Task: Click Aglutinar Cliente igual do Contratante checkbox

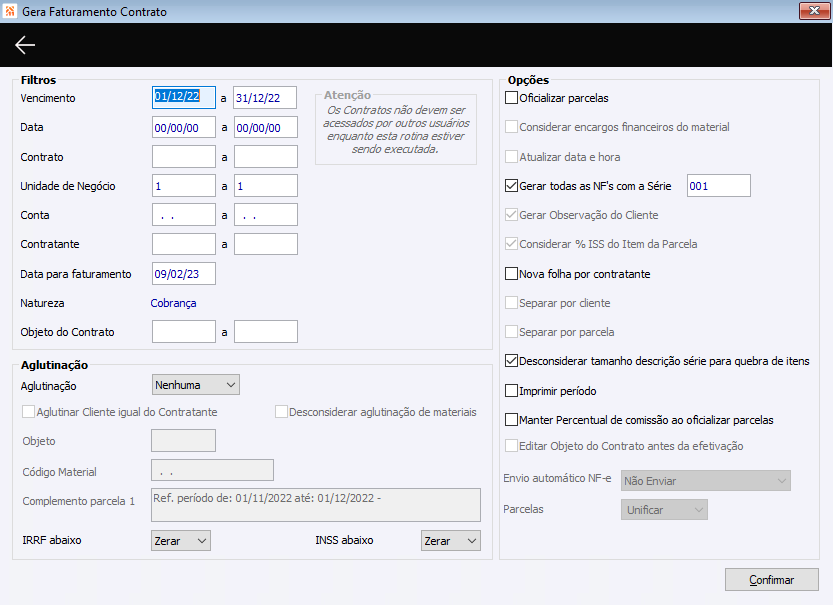Action: (28, 412)
